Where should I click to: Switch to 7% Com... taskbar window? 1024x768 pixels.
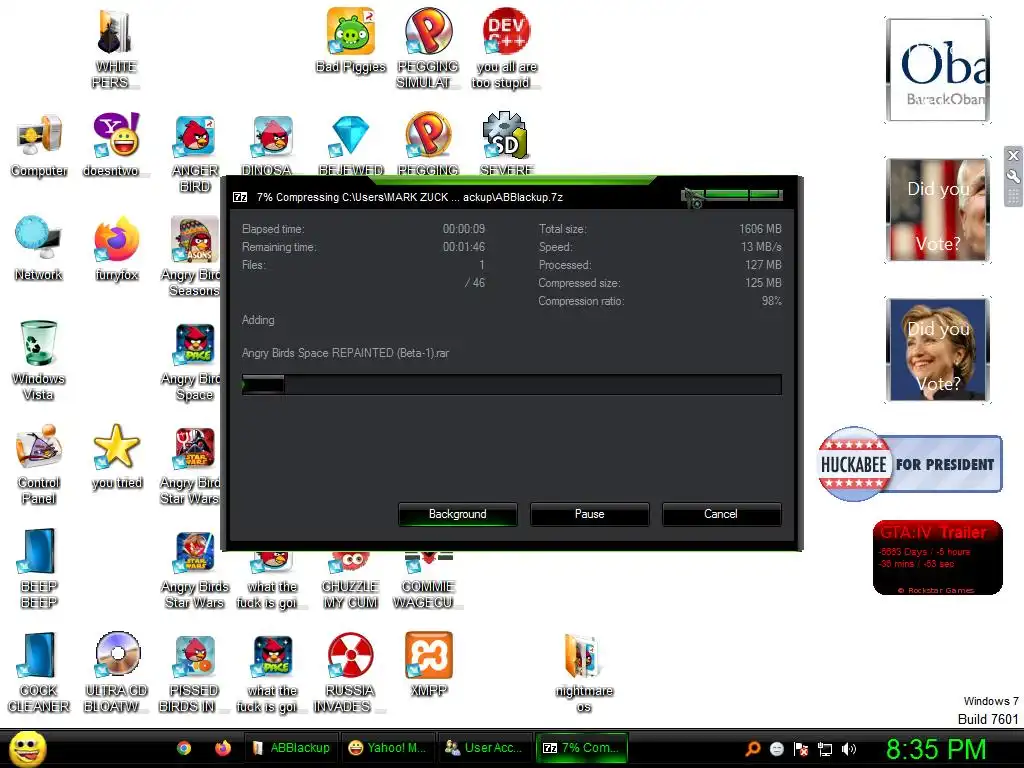(581, 748)
